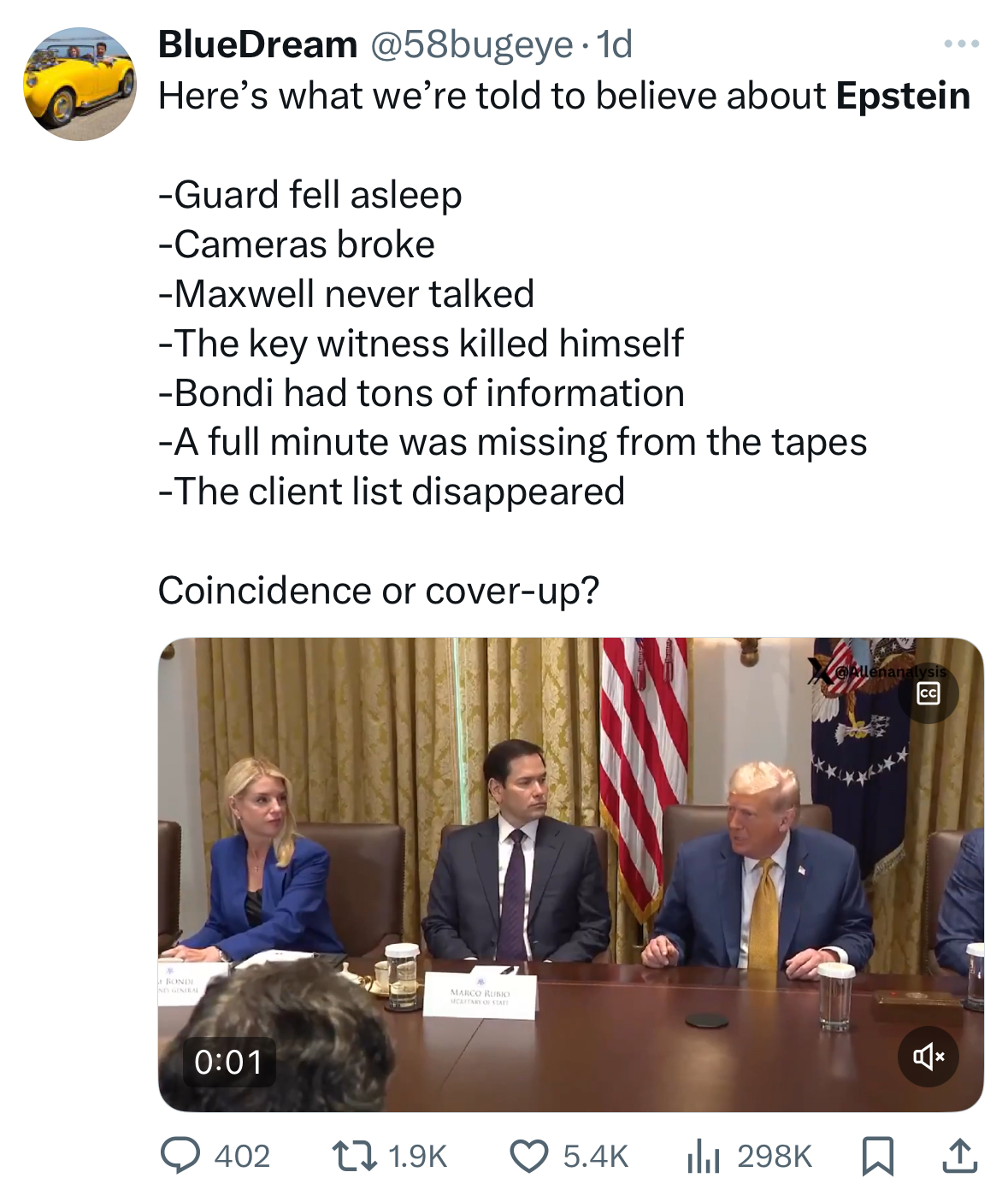Image resolution: width=1008 pixels, height=1184 pixels.
Task: Tap the 5.4K likes count
Action: tap(595, 1157)
